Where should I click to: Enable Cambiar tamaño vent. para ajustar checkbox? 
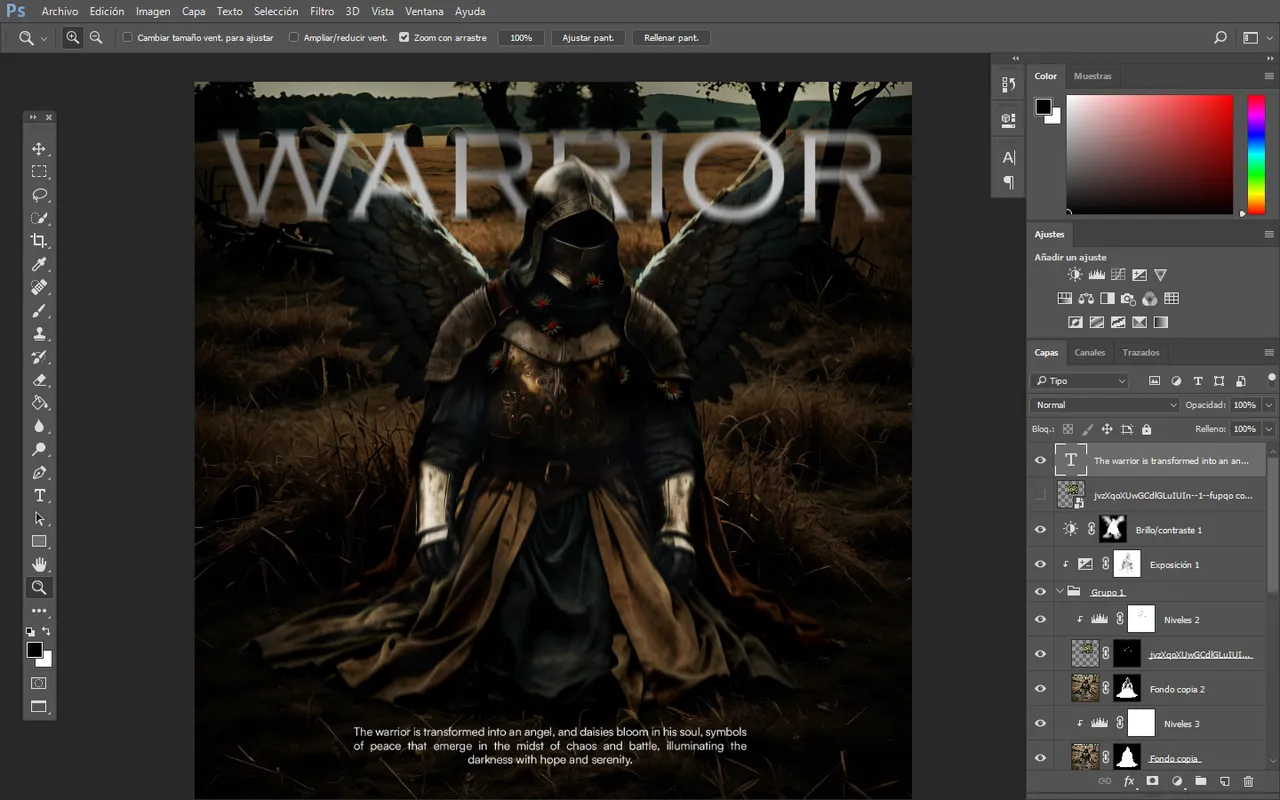pyautogui.click(x=128, y=37)
